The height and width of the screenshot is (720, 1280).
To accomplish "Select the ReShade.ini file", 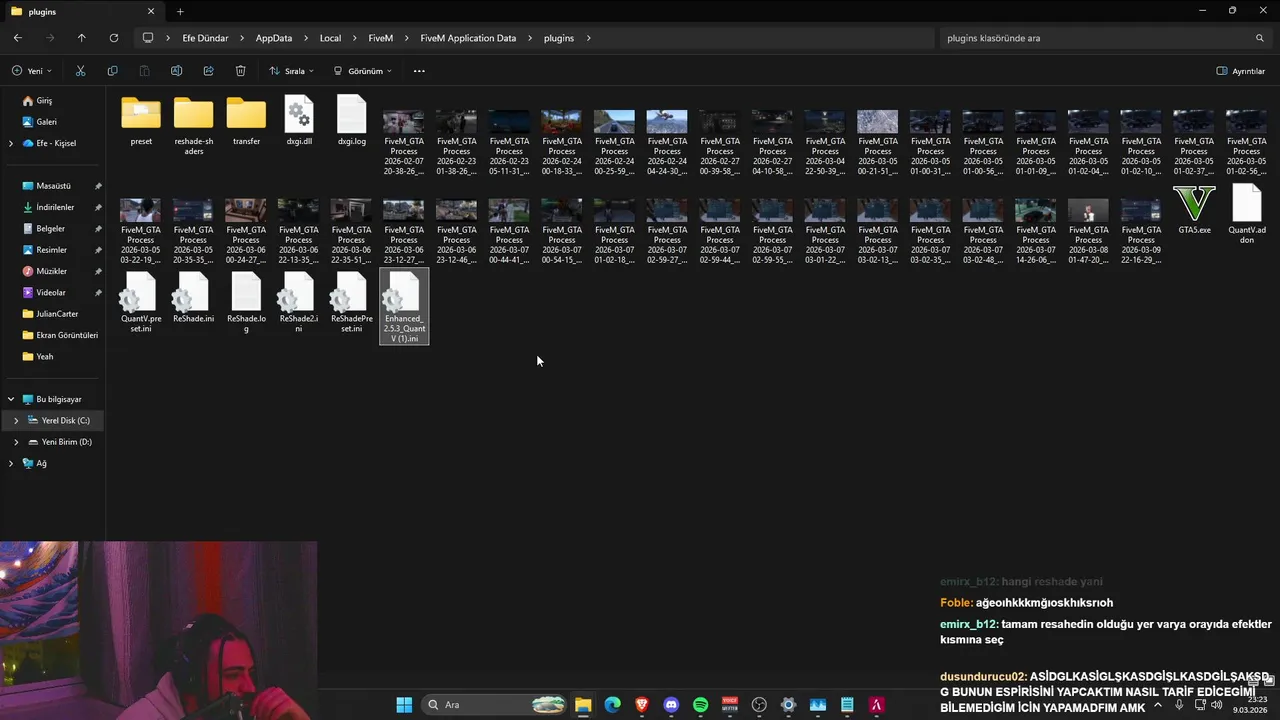I will [x=194, y=298].
